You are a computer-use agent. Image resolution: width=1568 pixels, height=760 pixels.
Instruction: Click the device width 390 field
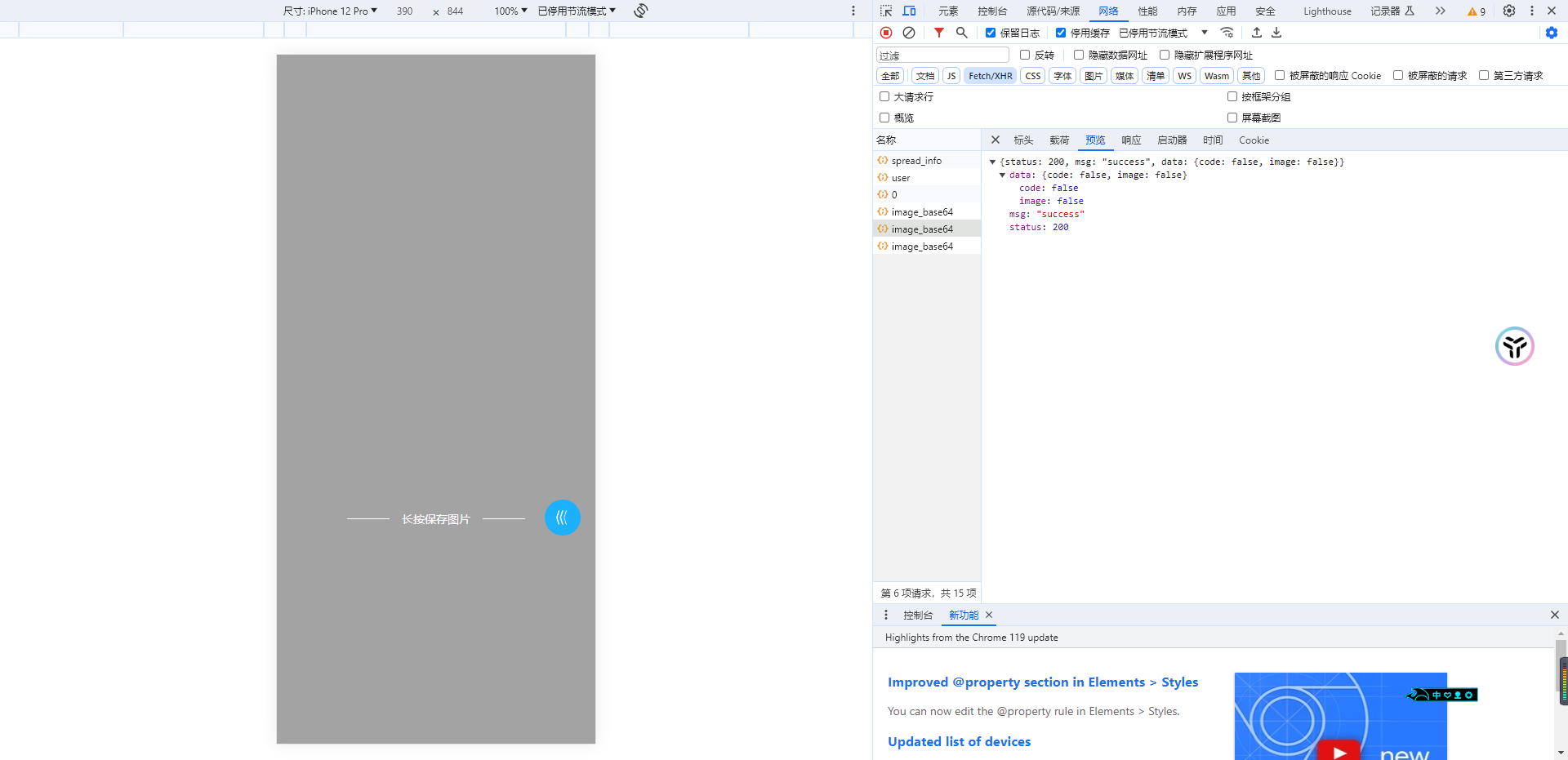click(405, 11)
